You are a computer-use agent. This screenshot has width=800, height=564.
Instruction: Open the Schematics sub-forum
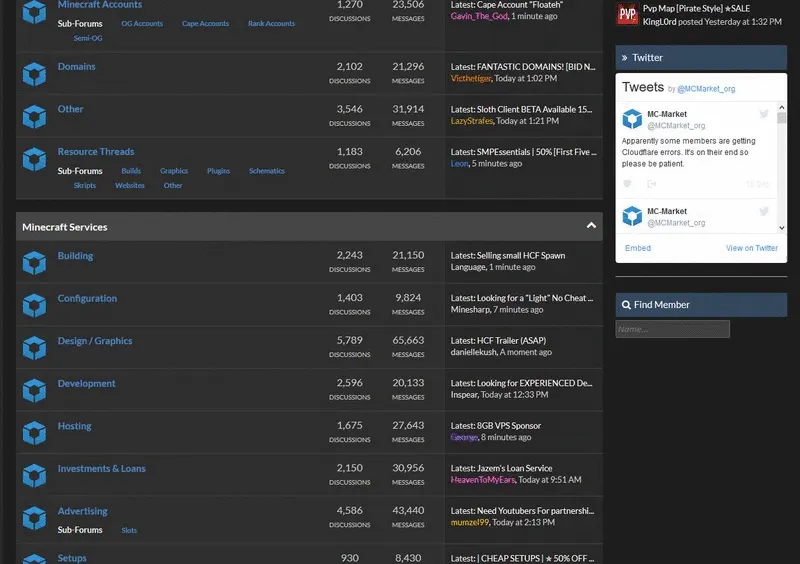pos(267,171)
